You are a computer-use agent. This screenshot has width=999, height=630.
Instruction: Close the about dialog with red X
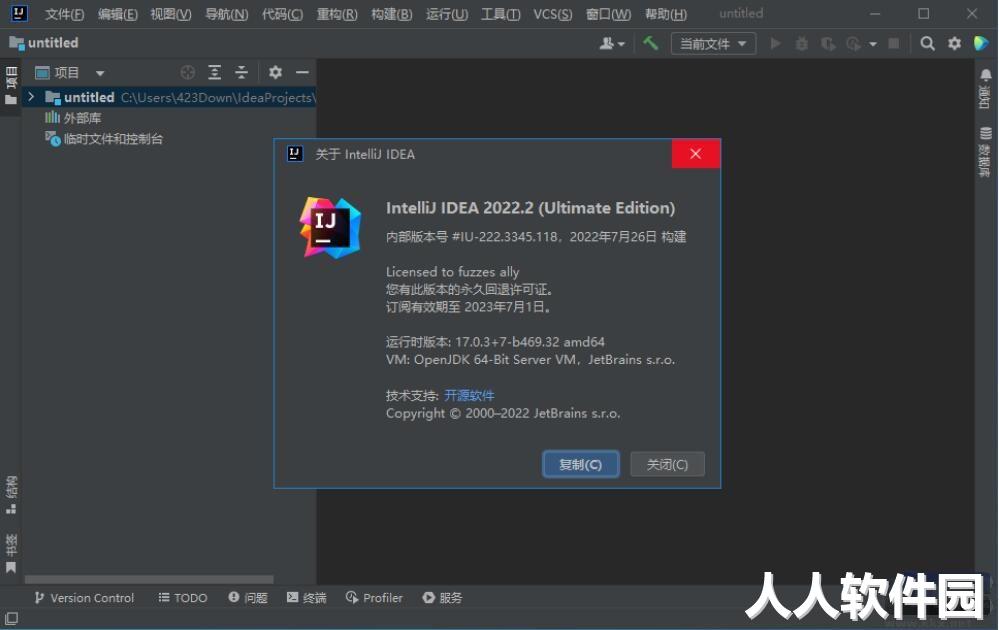[x=696, y=154]
